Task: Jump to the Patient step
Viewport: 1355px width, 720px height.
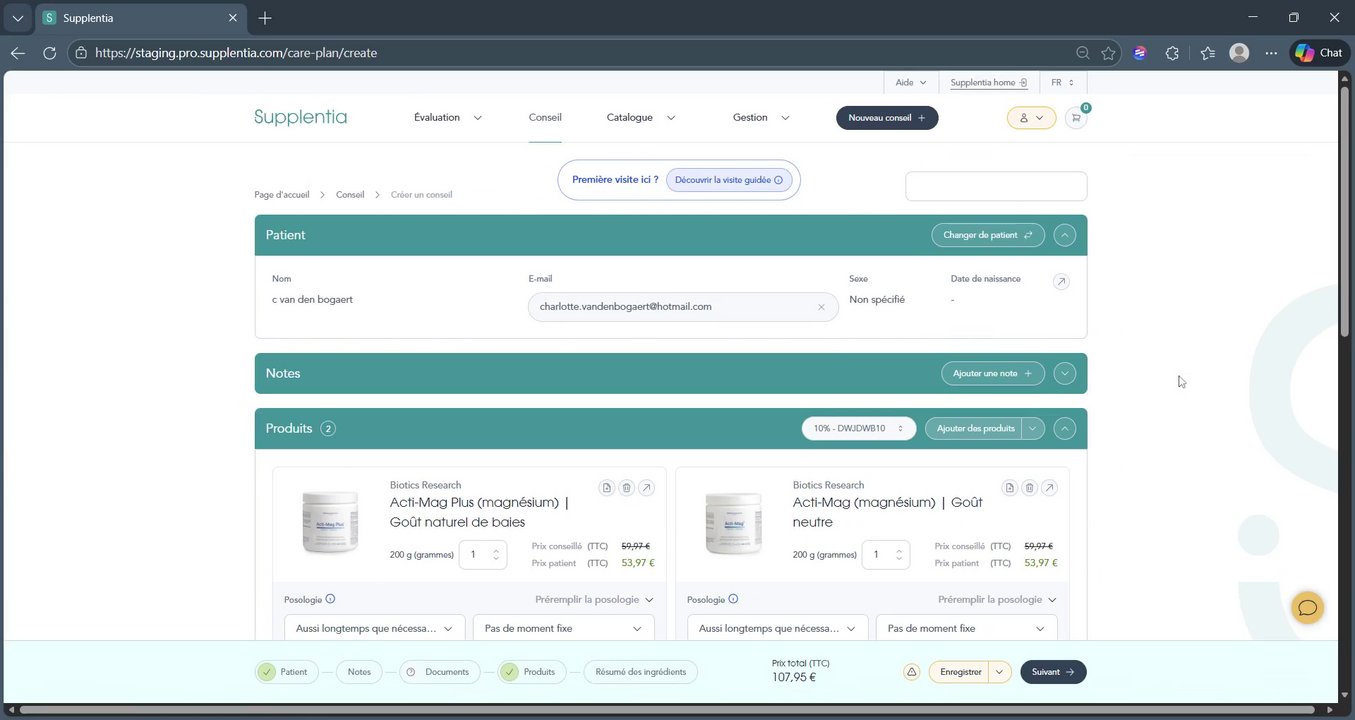Action: (287, 672)
